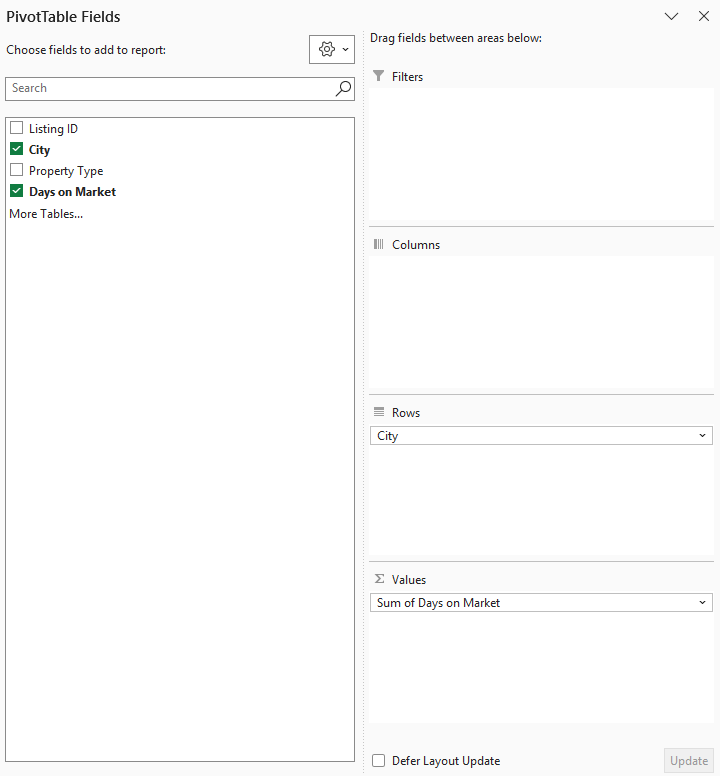Click the Values sigma icon
Image resolution: width=720 pixels, height=776 pixels.
379,579
